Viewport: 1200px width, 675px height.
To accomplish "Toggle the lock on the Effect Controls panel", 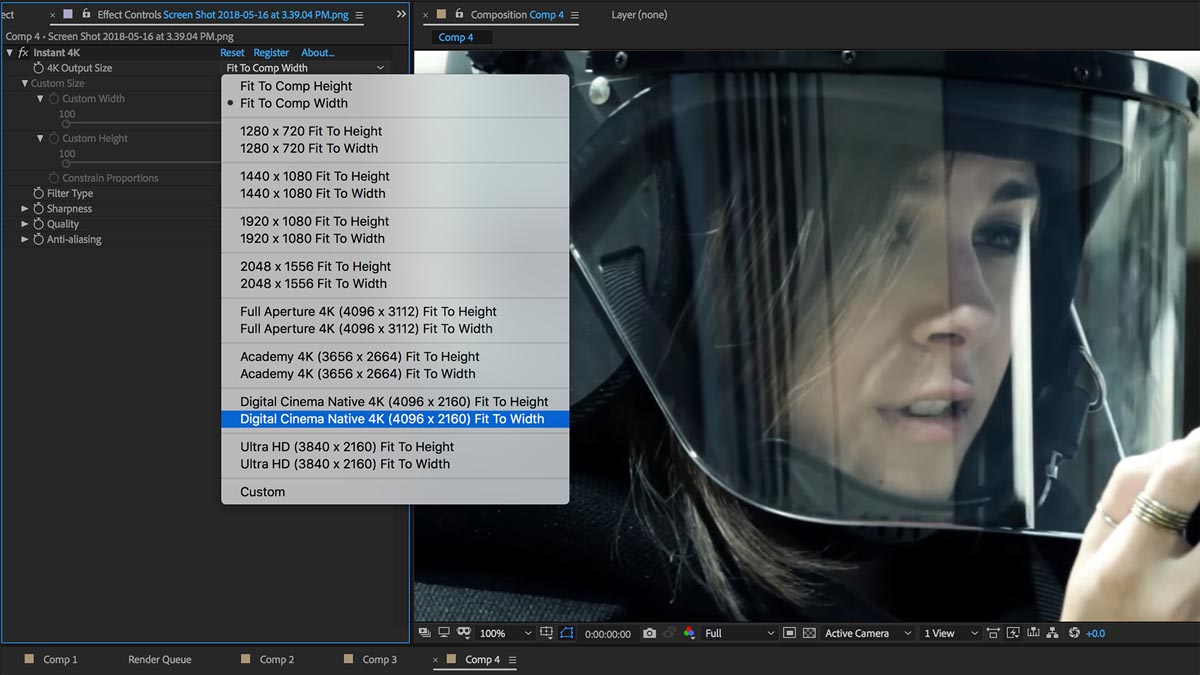I will pos(86,15).
